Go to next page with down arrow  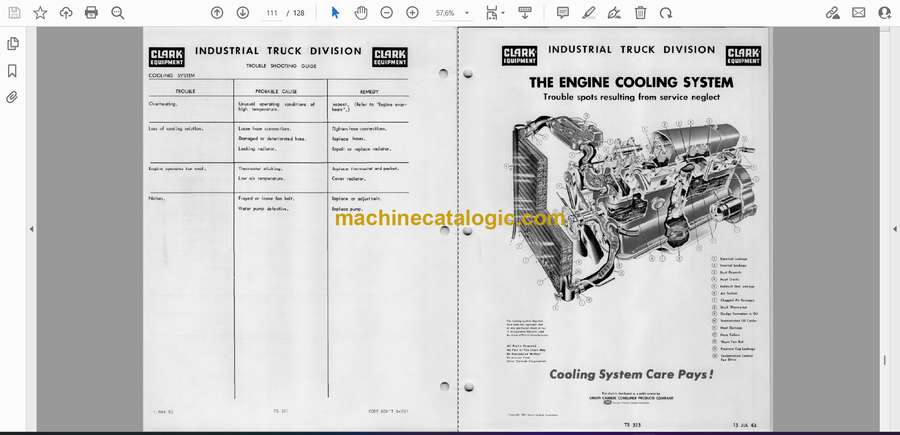[x=243, y=13]
